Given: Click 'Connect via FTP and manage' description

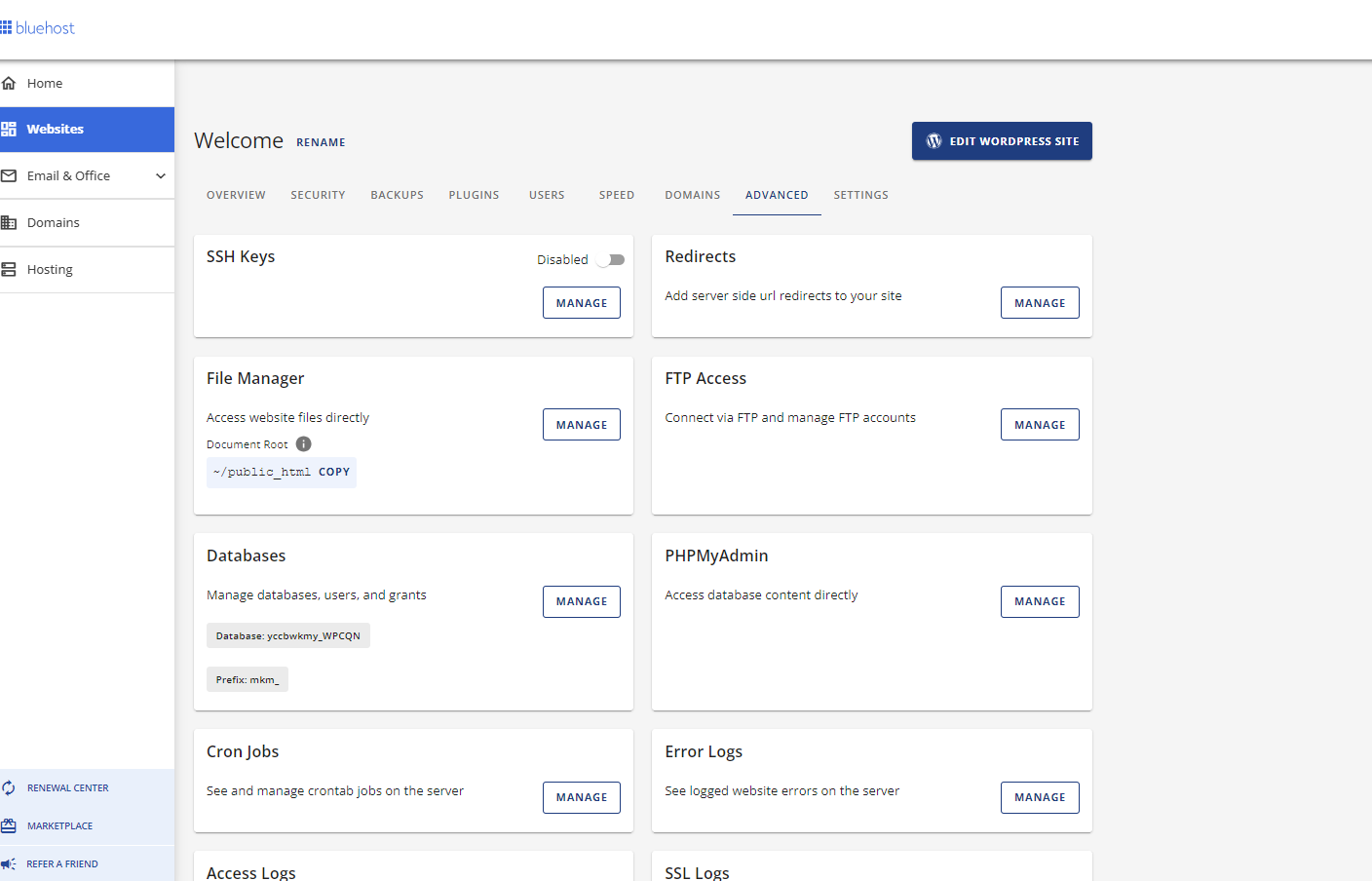Looking at the screenshot, I should 790,417.
